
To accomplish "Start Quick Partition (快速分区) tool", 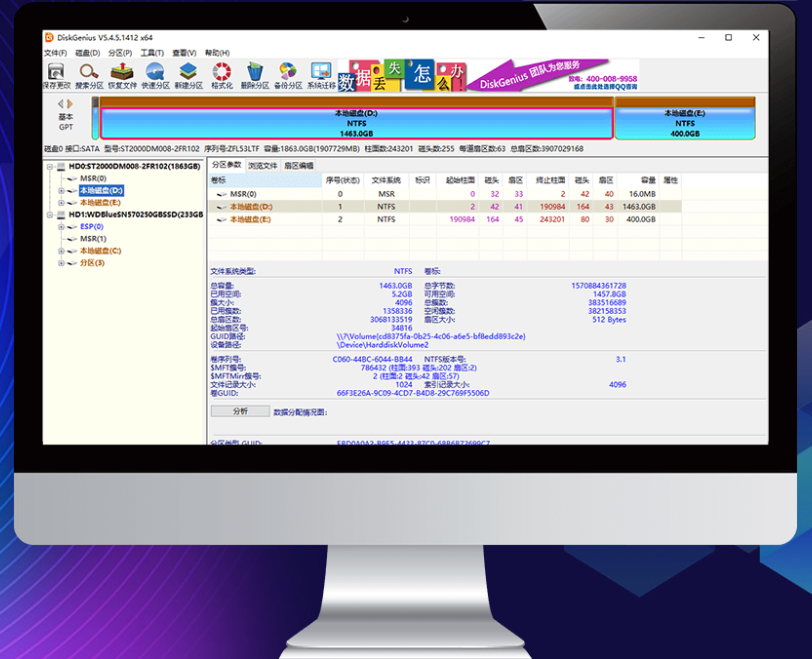I will point(155,76).
